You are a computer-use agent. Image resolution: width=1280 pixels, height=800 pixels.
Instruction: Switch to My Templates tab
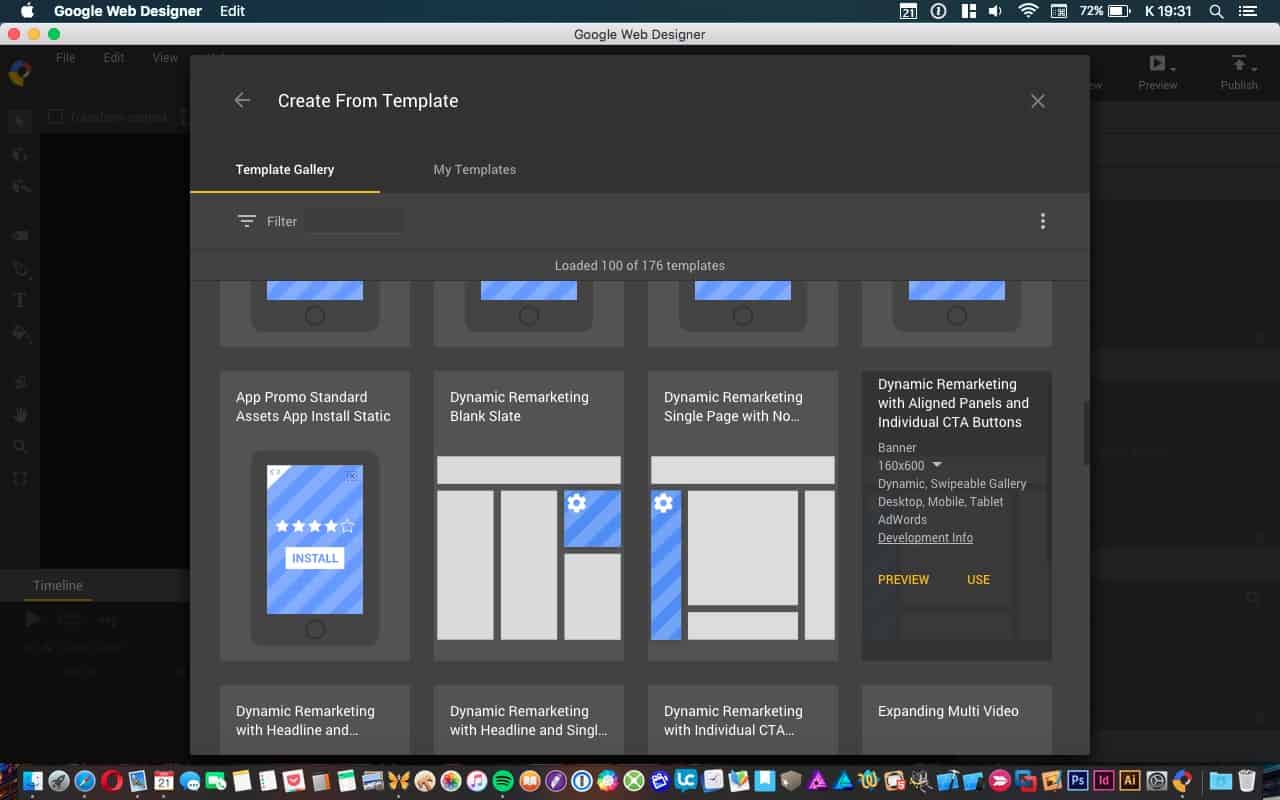click(475, 169)
